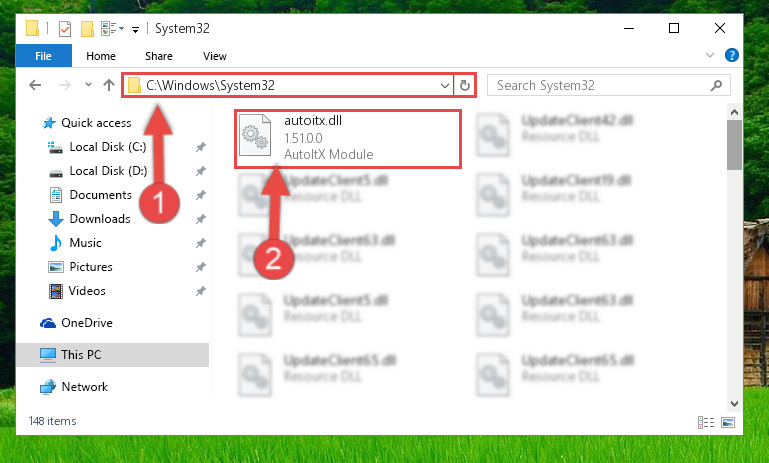Viewport: 769px width, 463px height.
Task: Refresh the System32 folder view
Action: pyautogui.click(x=464, y=86)
